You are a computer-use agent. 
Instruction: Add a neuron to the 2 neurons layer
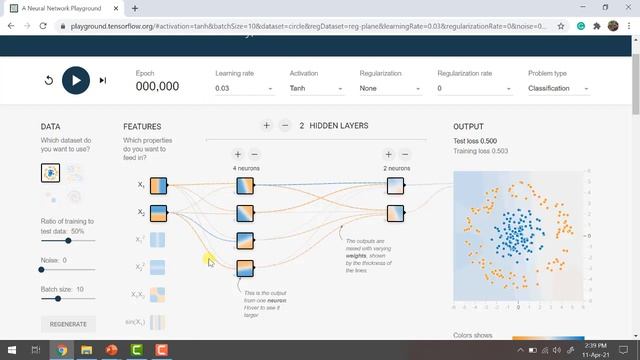[389, 154]
